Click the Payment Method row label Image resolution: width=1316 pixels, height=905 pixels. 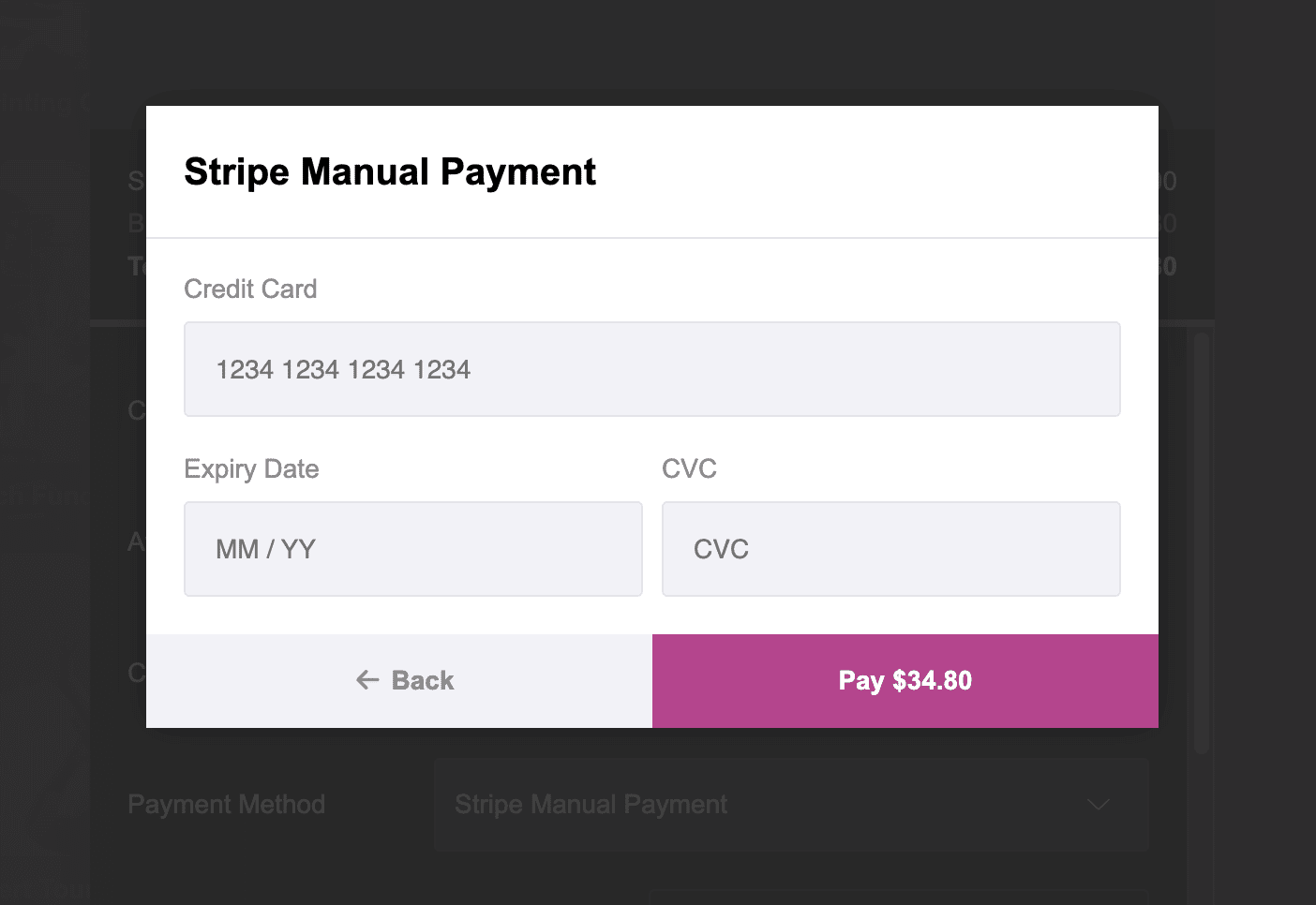pyautogui.click(x=227, y=804)
